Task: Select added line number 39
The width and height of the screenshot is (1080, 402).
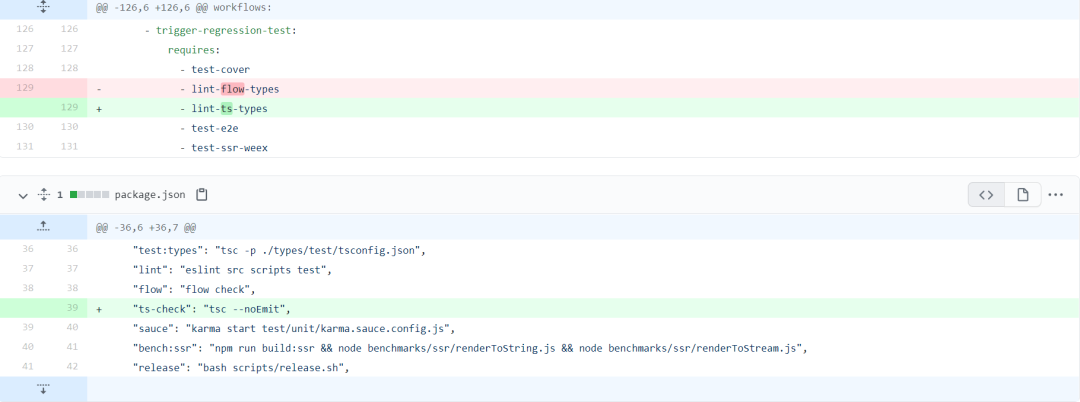Action: click(x=69, y=309)
